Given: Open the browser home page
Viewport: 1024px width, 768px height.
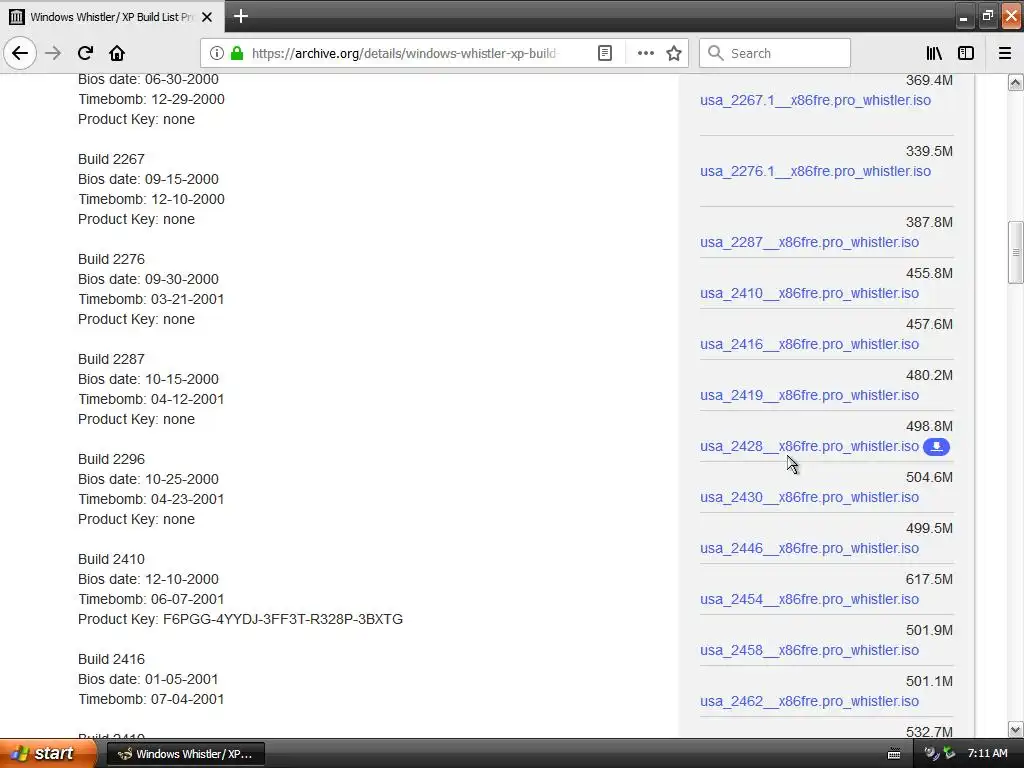Looking at the screenshot, I should coord(117,53).
